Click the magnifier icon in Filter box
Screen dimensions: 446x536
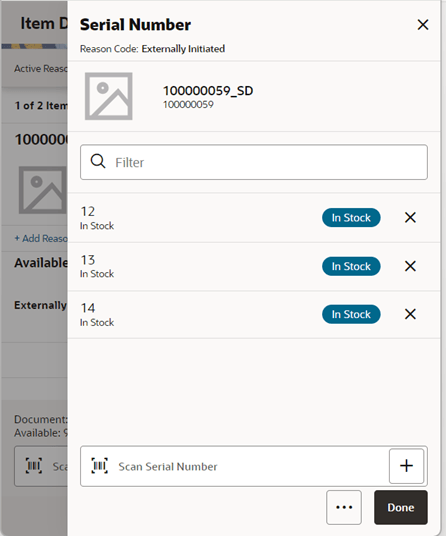click(98, 161)
